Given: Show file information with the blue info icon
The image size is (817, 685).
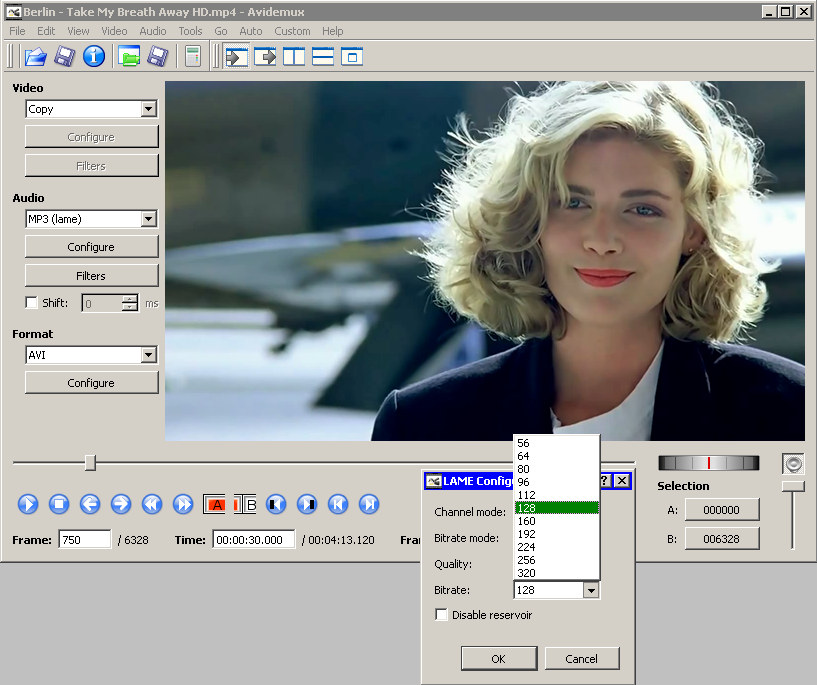Looking at the screenshot, I should pyautogui.click(x=94, y=56).
